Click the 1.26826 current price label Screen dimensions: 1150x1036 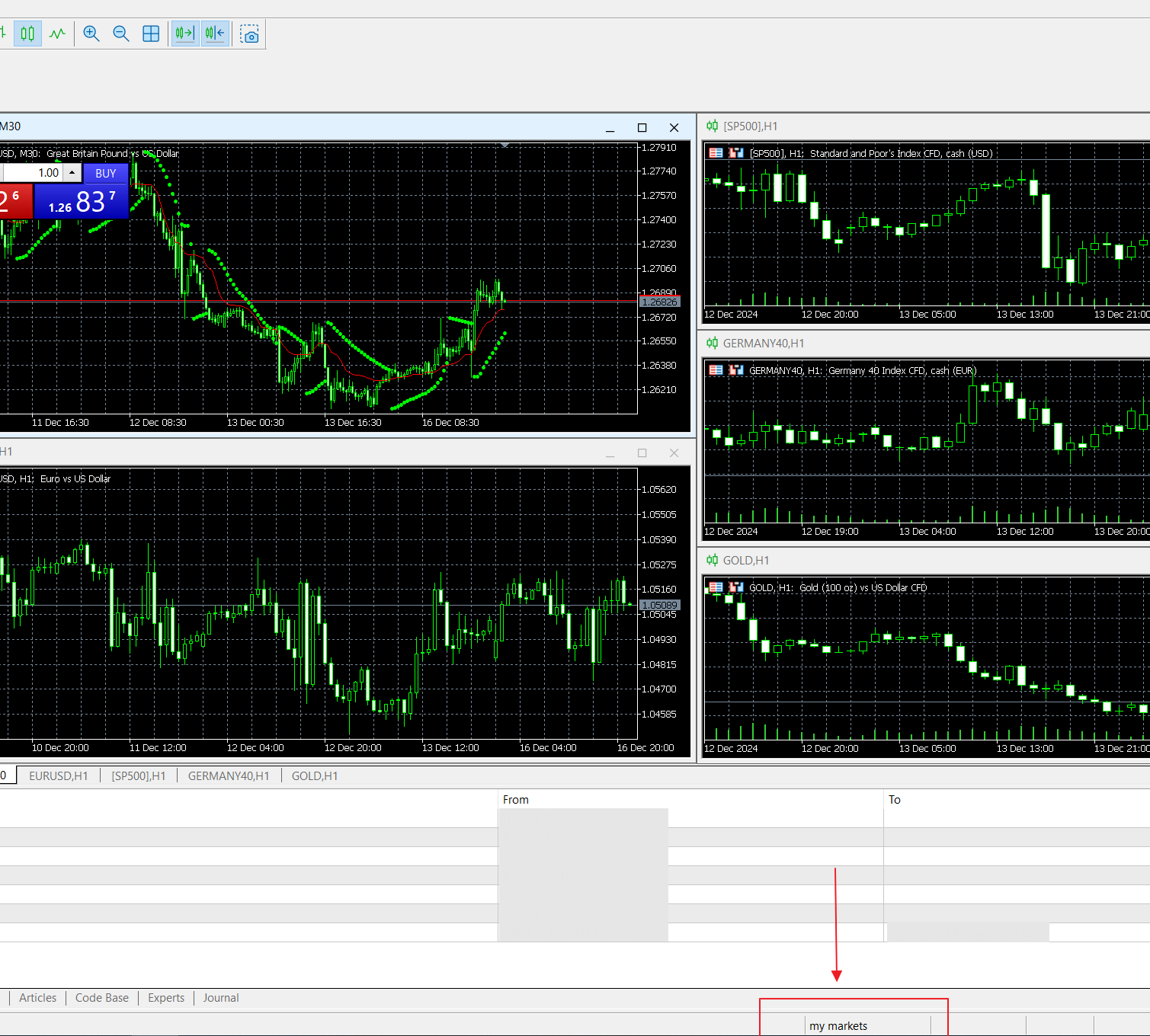click(x=660, y=302)
